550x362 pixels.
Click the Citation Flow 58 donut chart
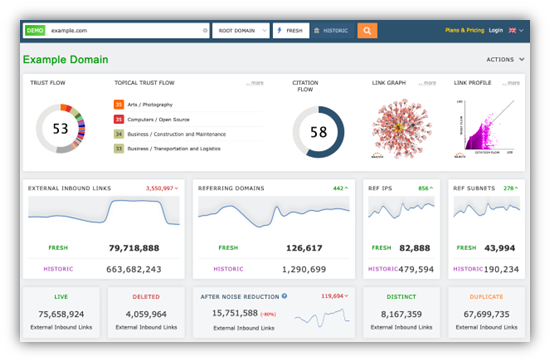click(318, 132)
